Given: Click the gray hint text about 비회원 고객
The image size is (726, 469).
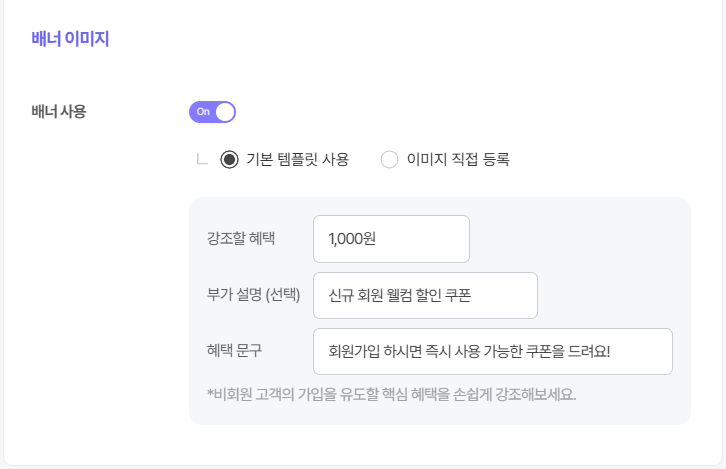Looking at the screenshot, I should [x=392, y=394].
